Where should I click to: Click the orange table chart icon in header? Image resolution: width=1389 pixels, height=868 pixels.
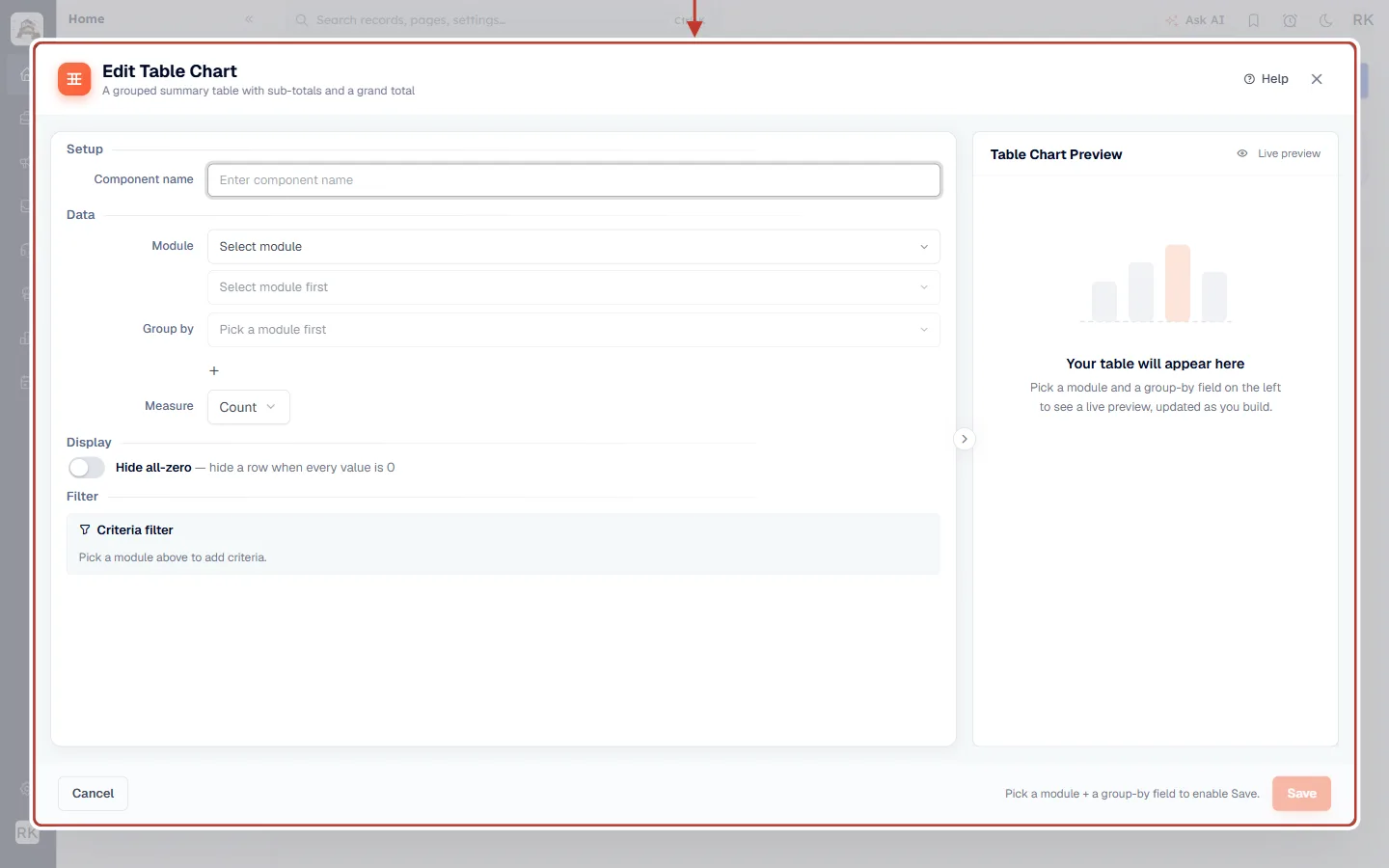tap(74, 79)
